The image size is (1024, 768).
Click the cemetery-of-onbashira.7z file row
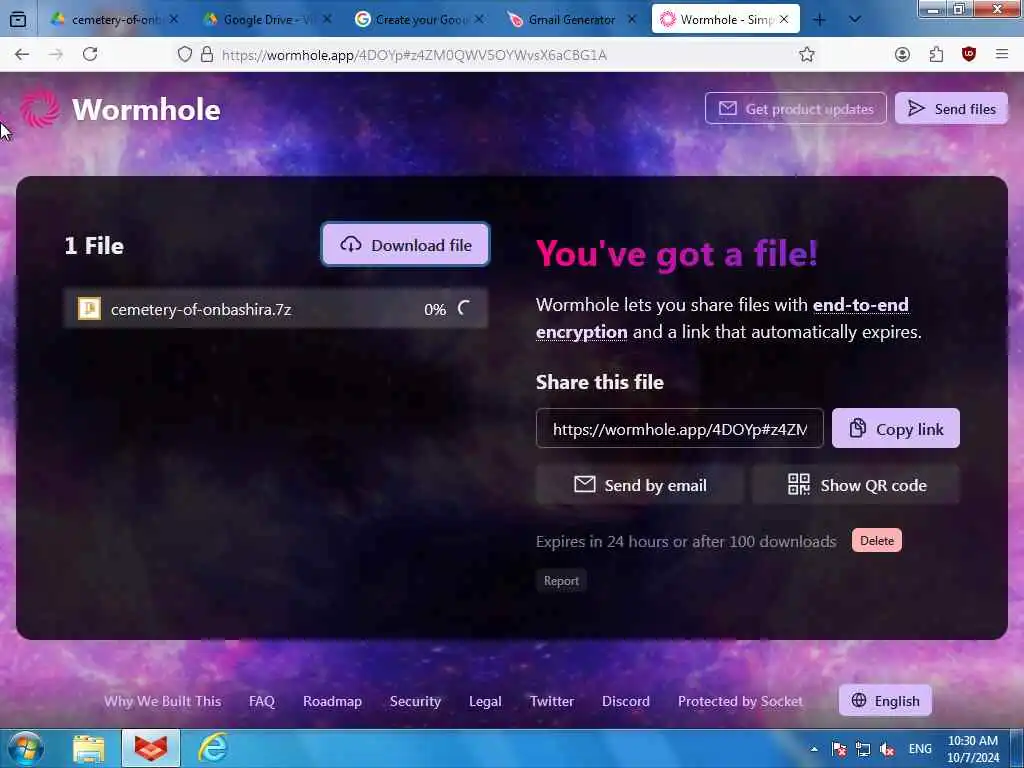tap(276, 308)
